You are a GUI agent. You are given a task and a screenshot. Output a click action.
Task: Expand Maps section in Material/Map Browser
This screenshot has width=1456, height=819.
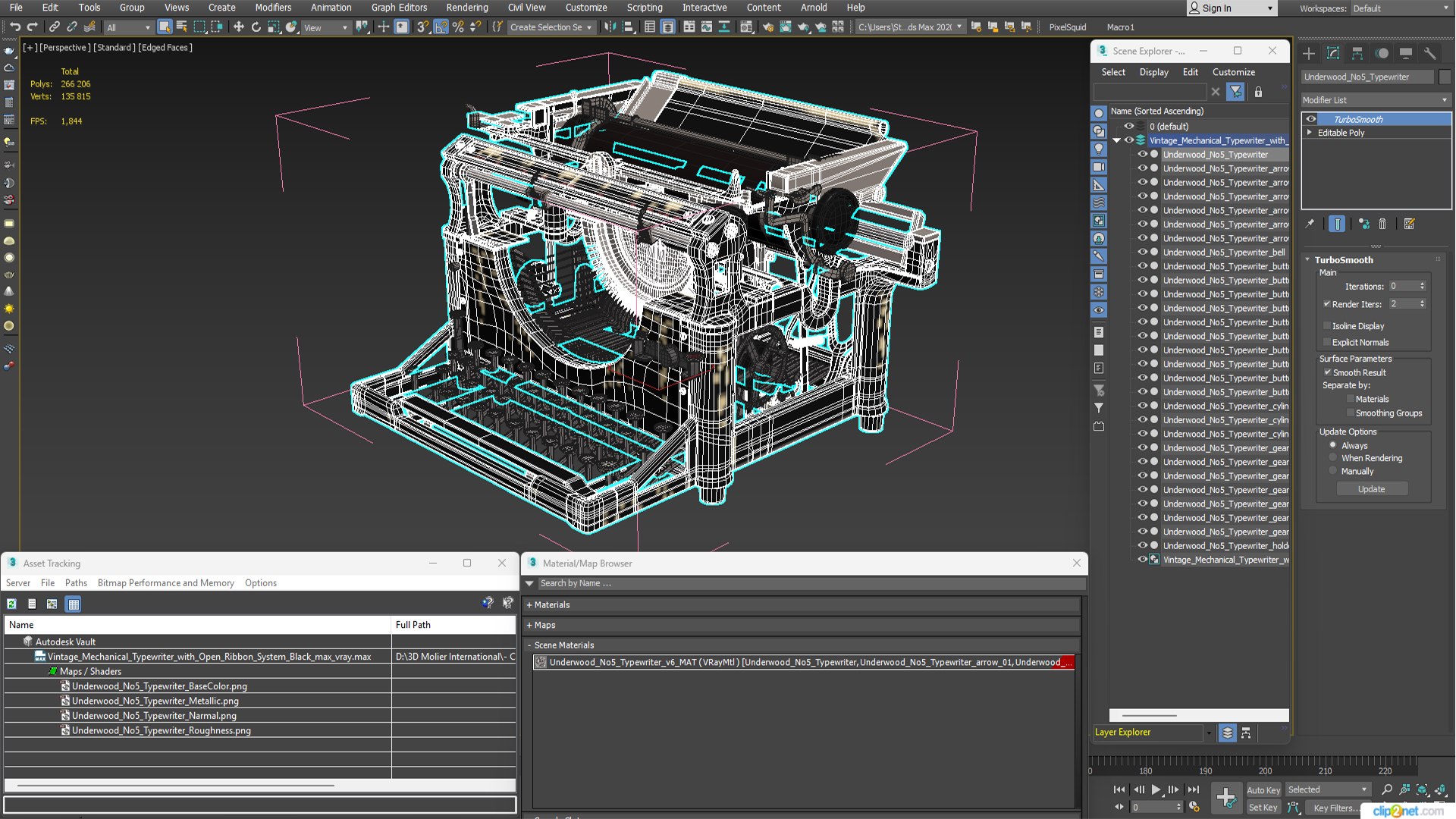(529, 626)
